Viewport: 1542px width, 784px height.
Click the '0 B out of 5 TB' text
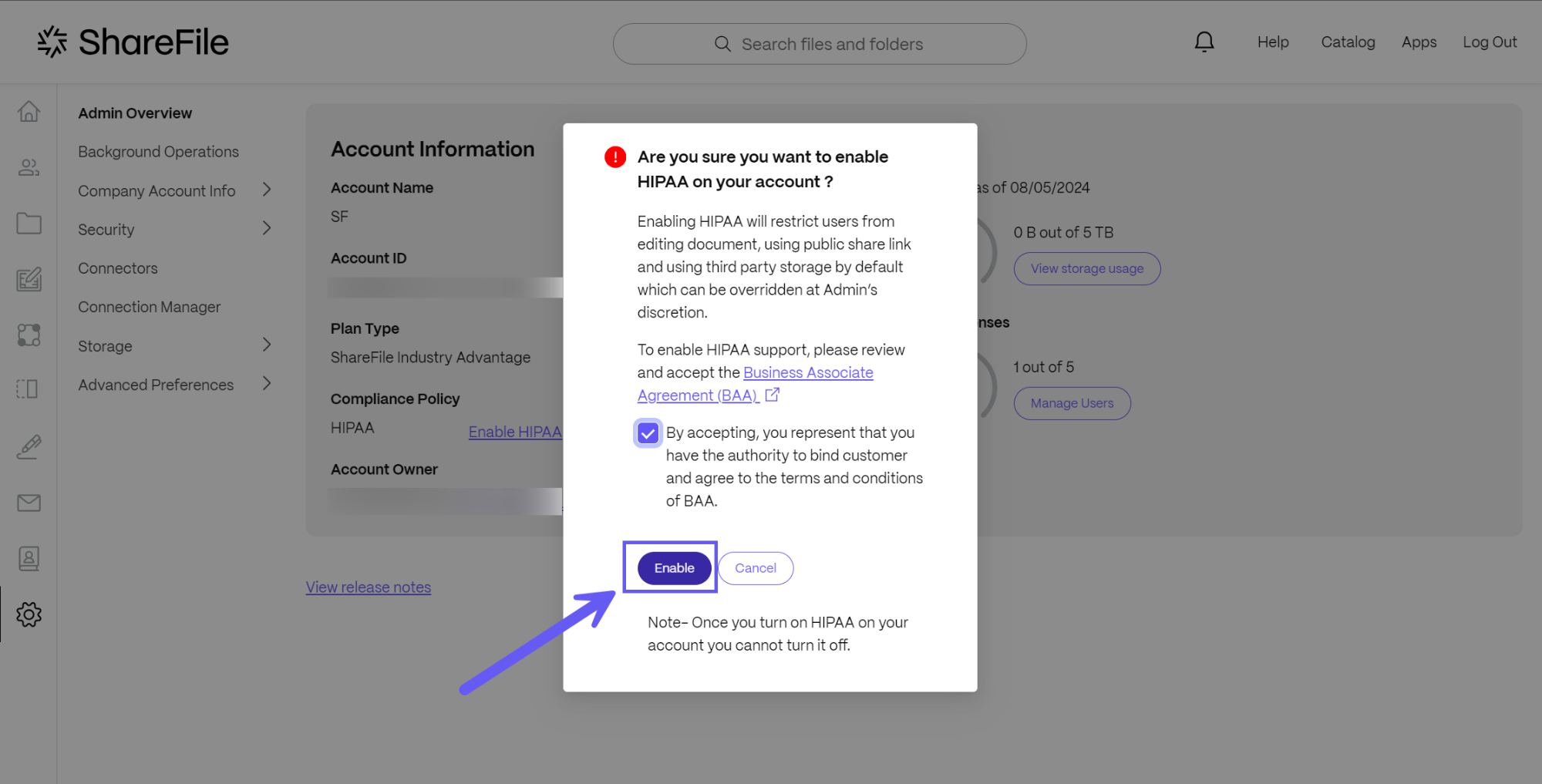1063,233
